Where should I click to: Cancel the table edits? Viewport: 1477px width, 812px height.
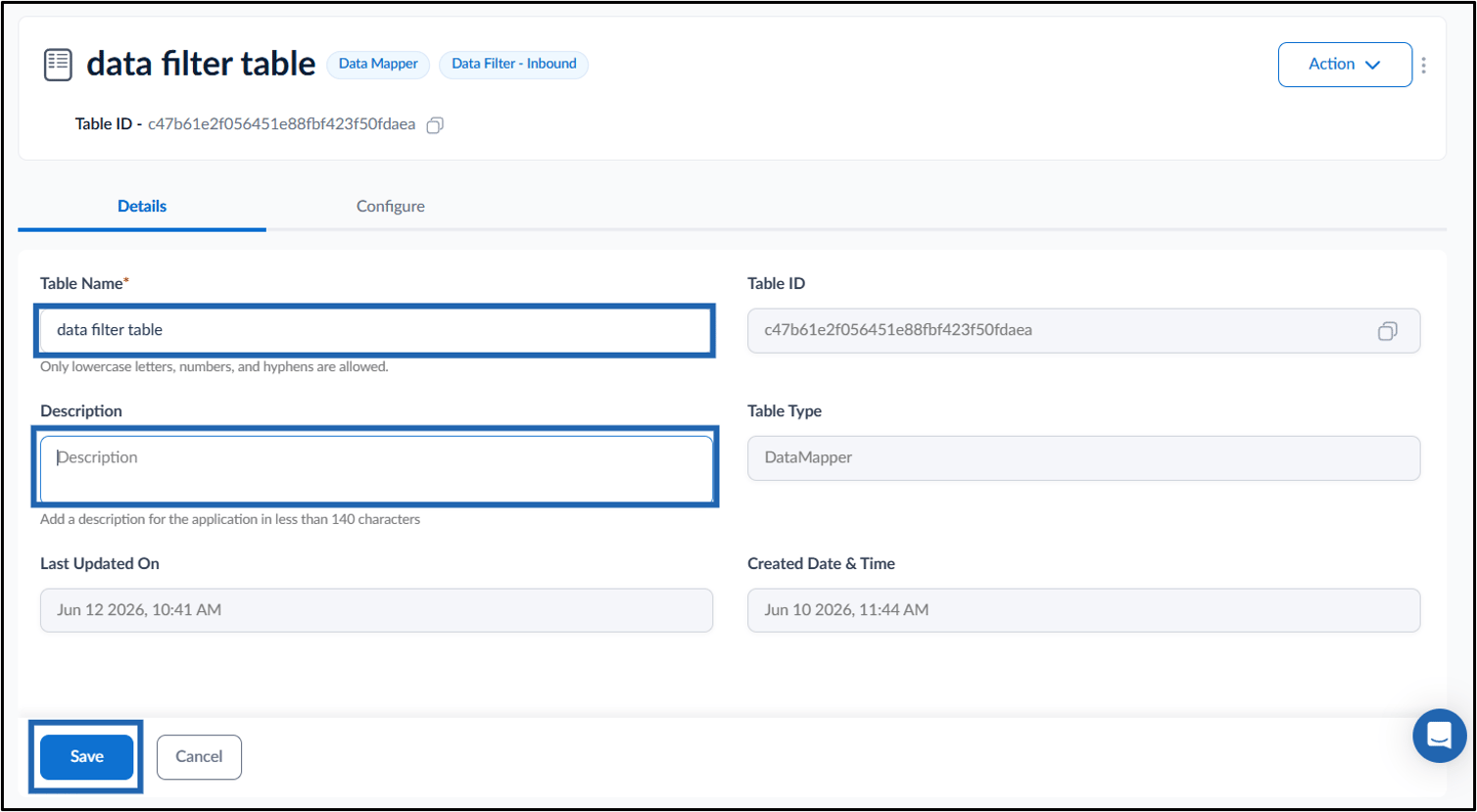199,756
